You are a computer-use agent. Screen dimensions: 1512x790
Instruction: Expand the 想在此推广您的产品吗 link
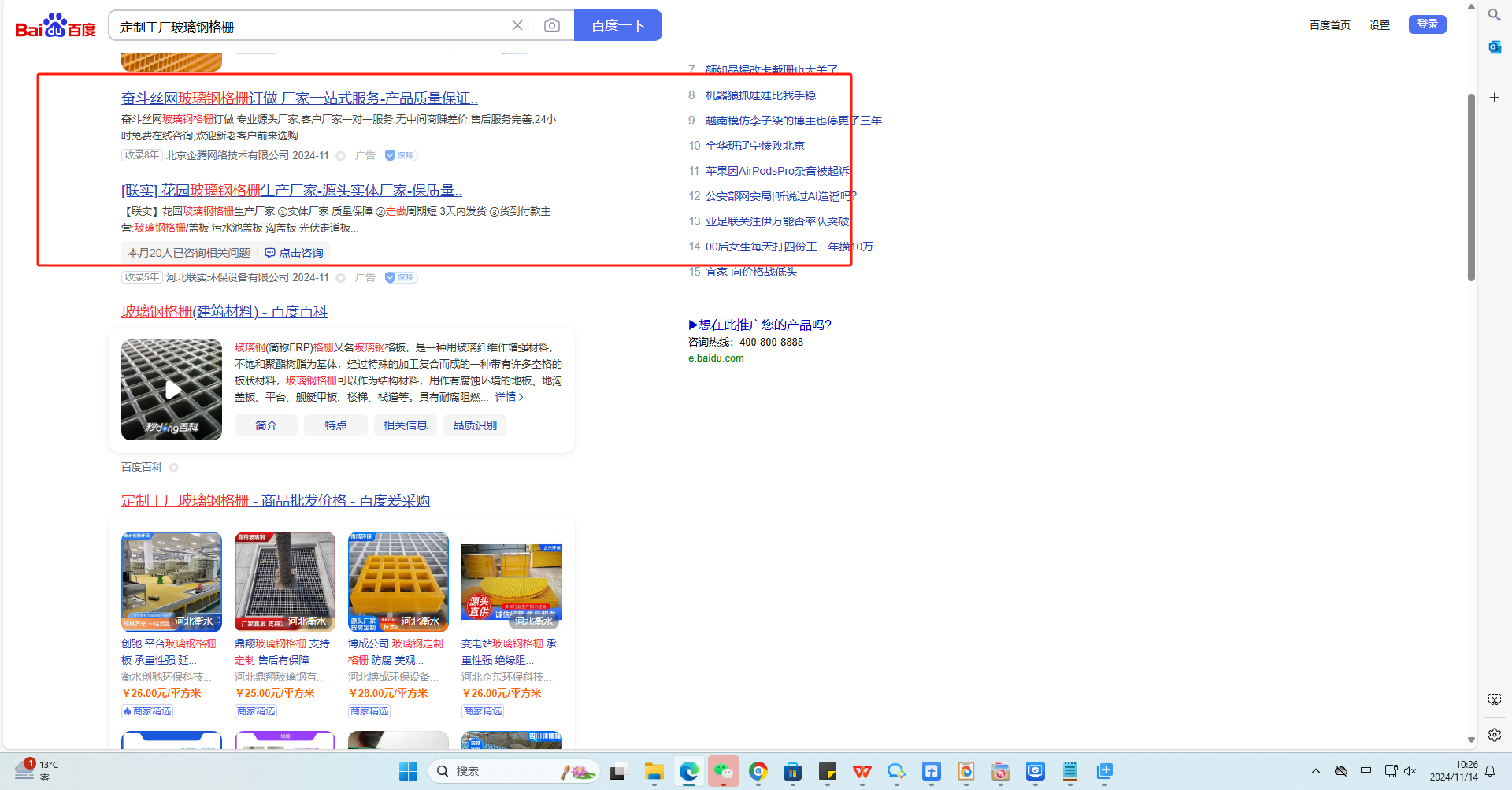click(x=760, y=325)
